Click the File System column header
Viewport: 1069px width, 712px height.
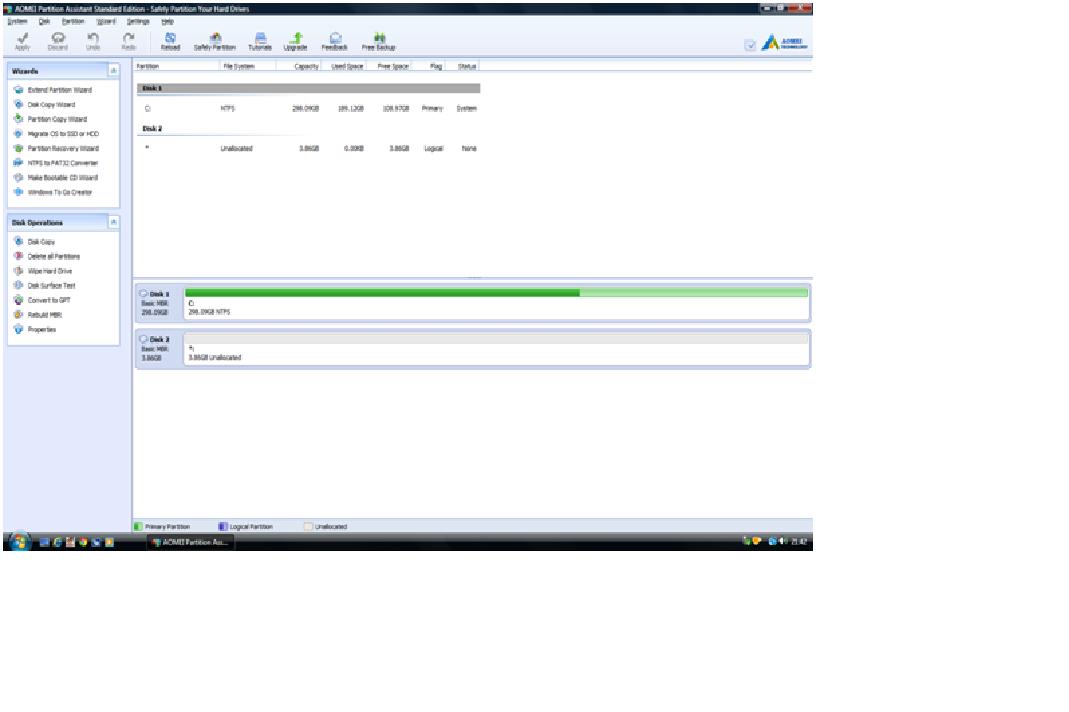(x=248, y=66)
